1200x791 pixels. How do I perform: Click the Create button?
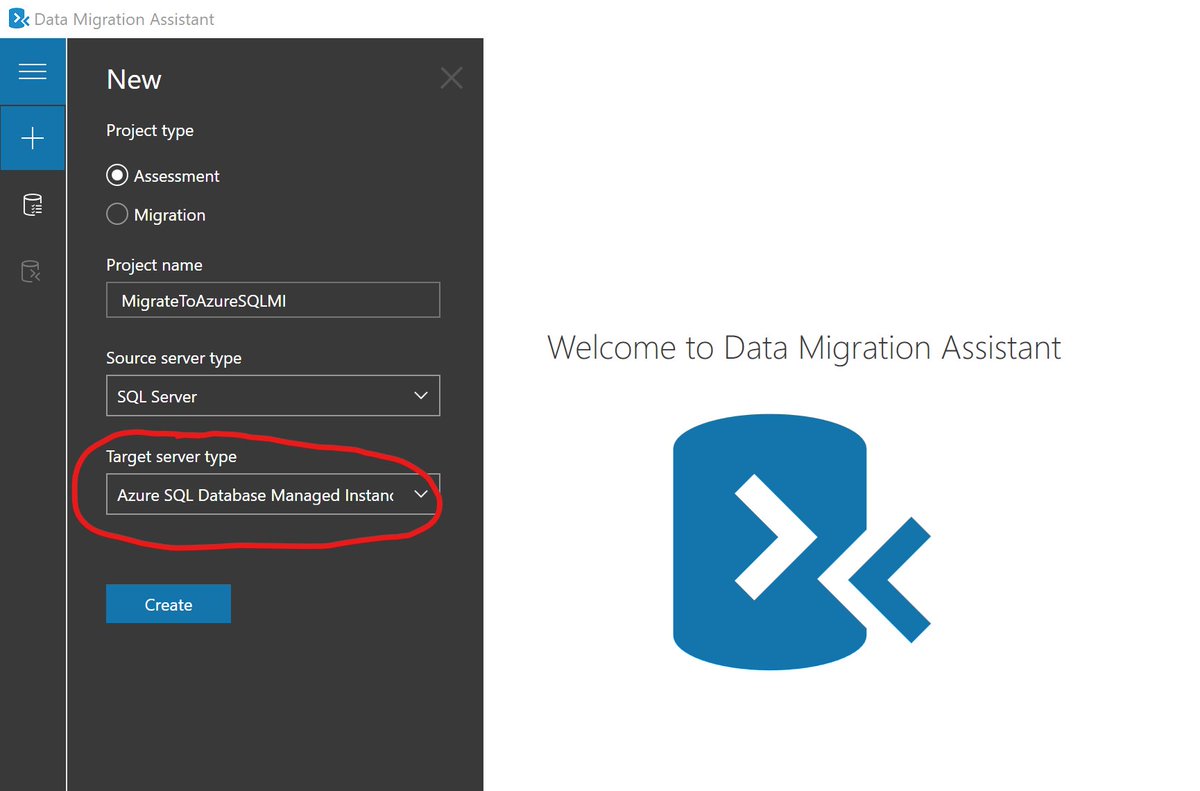point(168,604)
